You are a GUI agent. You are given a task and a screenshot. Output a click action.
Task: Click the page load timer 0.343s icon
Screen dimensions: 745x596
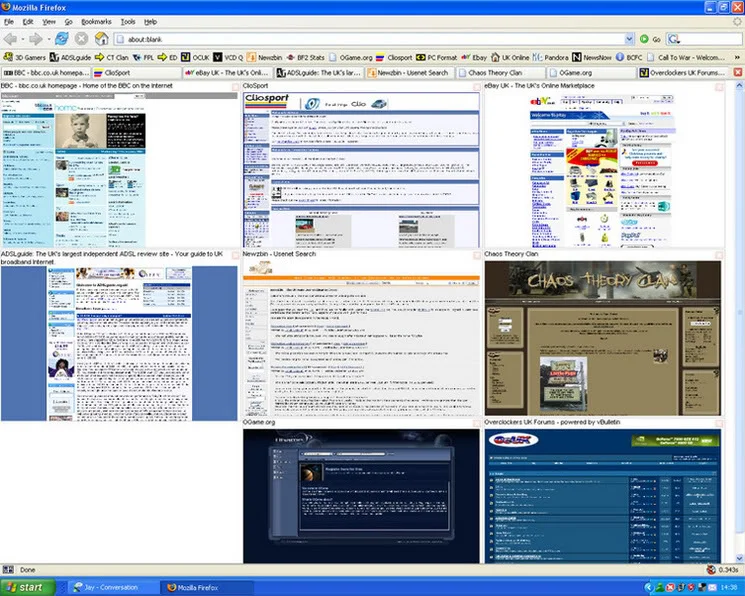[711, 569]
